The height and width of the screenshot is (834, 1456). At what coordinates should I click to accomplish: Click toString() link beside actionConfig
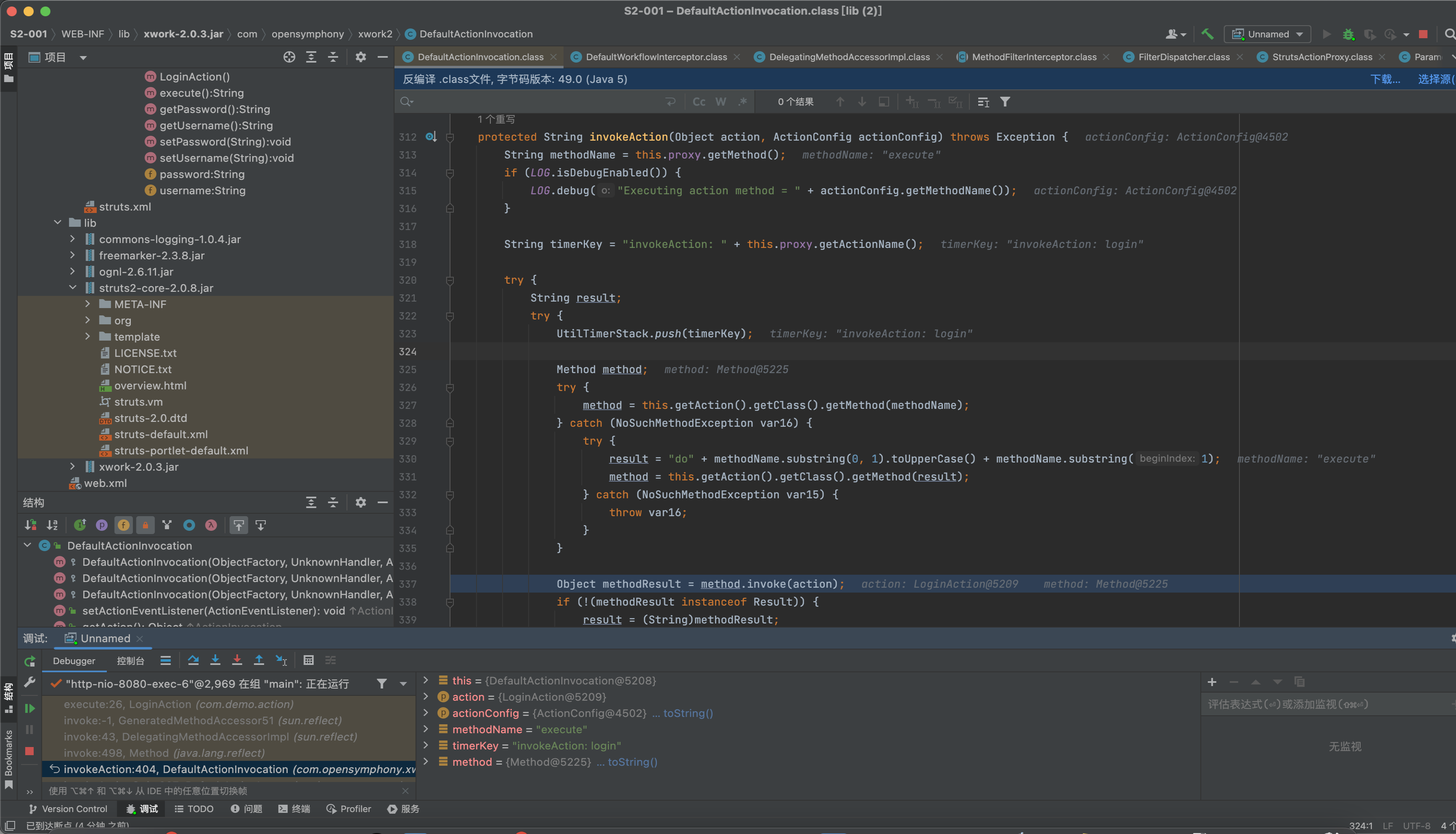click(x=688, y=713)
